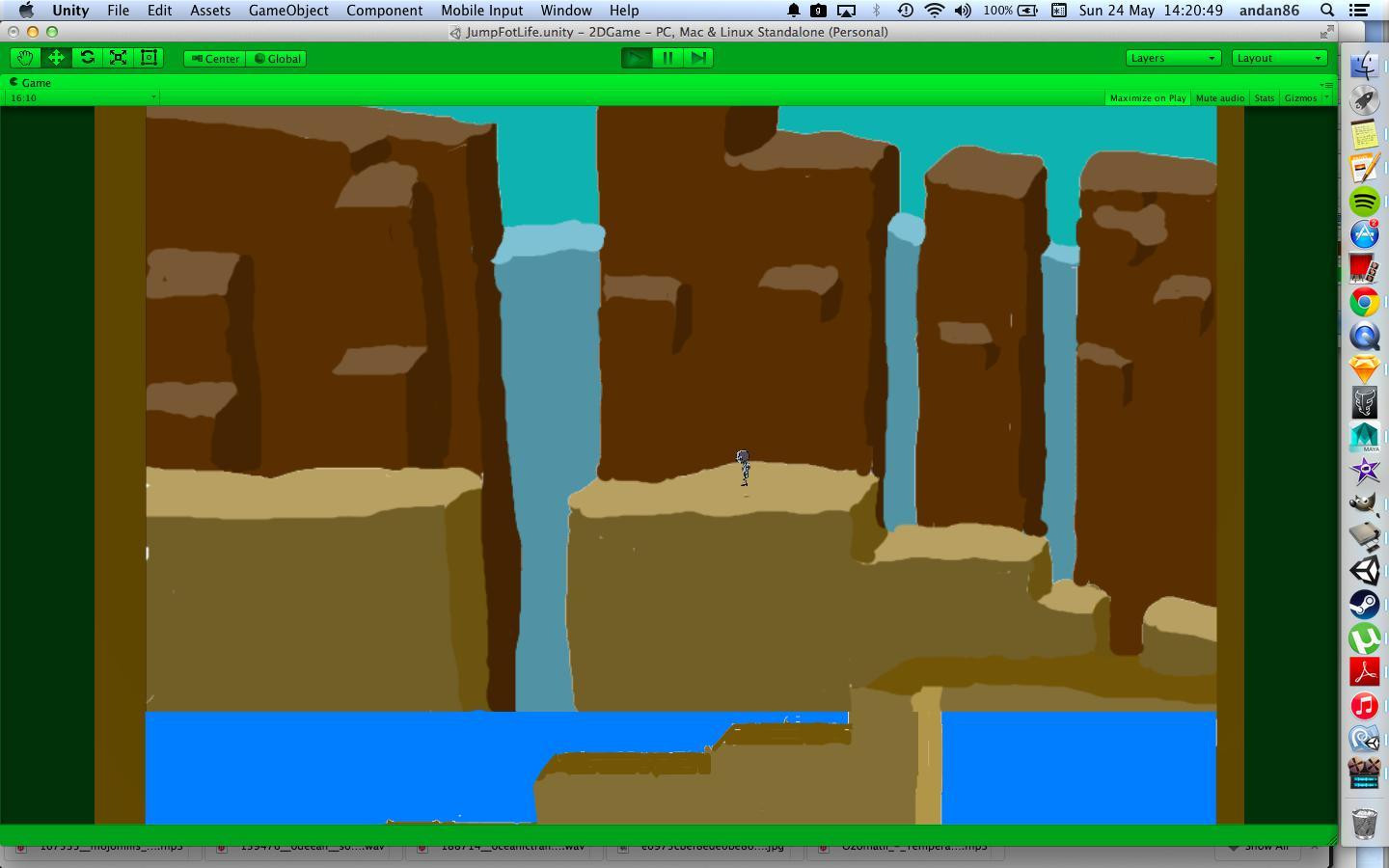This screenshot has height=868, width=1389.
Task: Pause the running game
Action: click(x=667, y=58)
